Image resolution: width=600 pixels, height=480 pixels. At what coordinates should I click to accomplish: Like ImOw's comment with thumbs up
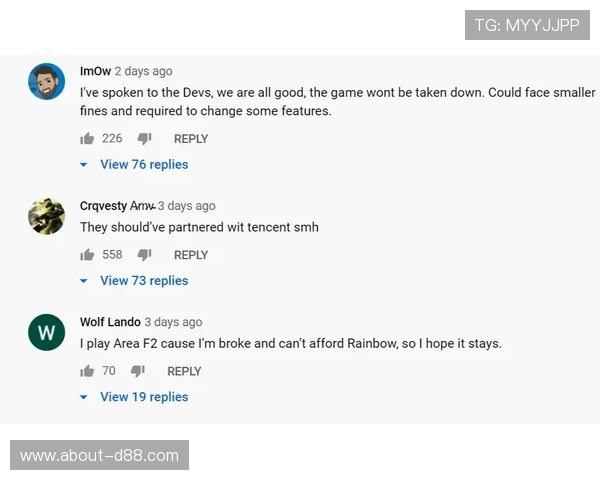click(x=87, y=139)
